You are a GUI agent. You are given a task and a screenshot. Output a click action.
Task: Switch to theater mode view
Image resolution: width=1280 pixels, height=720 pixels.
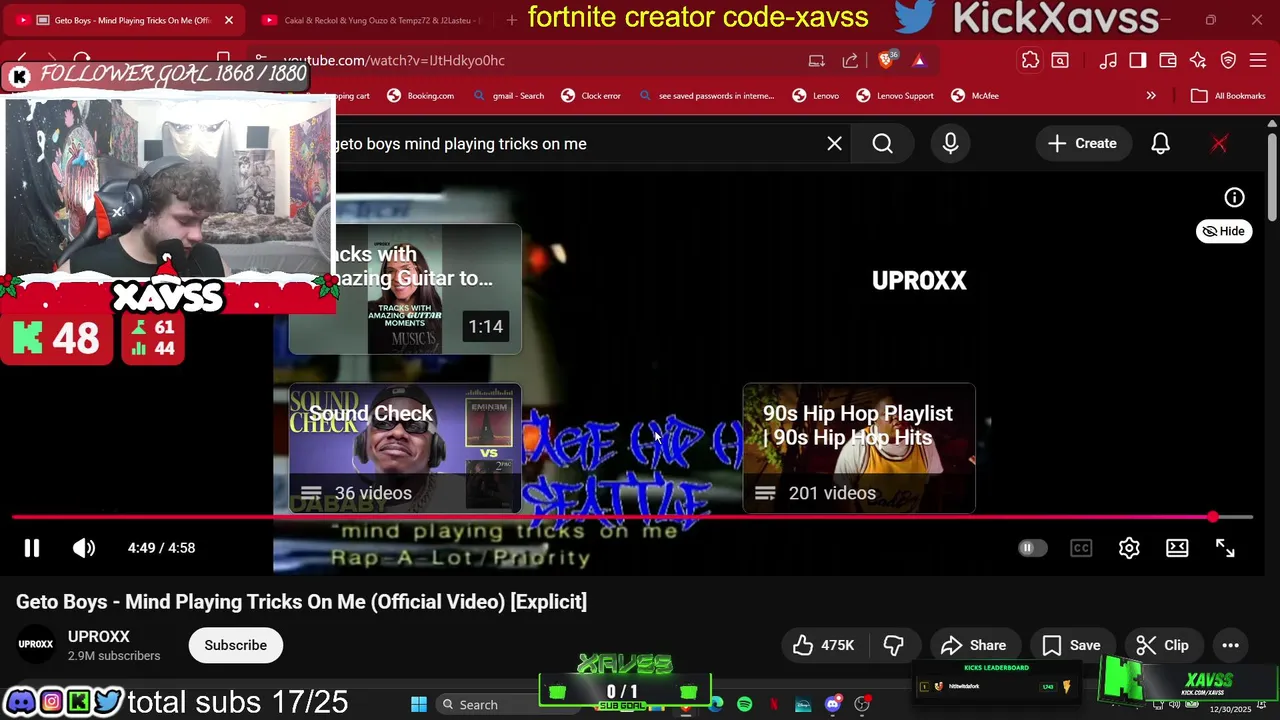[x=1177, y=548]
